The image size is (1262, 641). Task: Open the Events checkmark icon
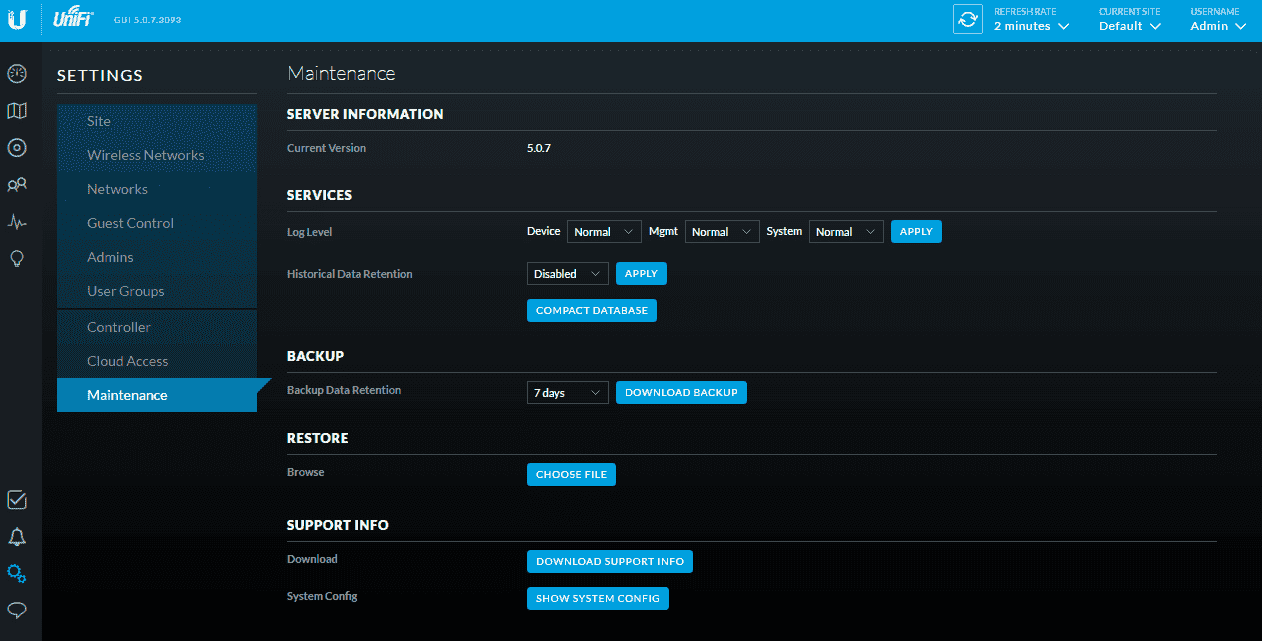click(x=17, y=500)
